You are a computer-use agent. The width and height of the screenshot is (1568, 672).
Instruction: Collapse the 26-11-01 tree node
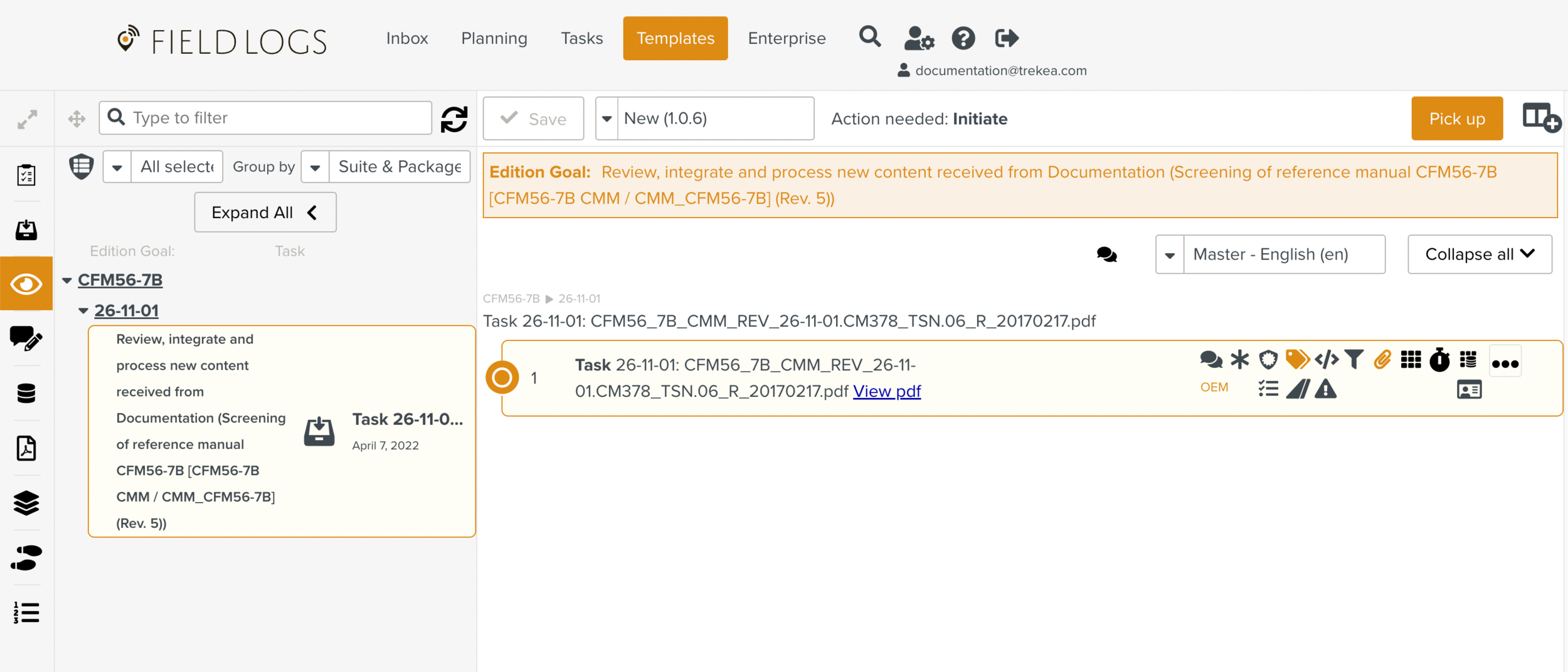pos(83,311)
